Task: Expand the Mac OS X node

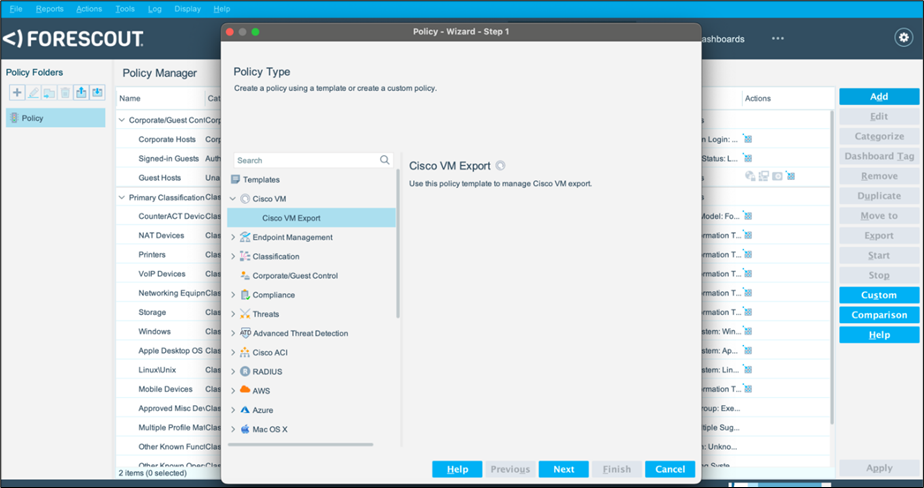Action: click(233, 429)
